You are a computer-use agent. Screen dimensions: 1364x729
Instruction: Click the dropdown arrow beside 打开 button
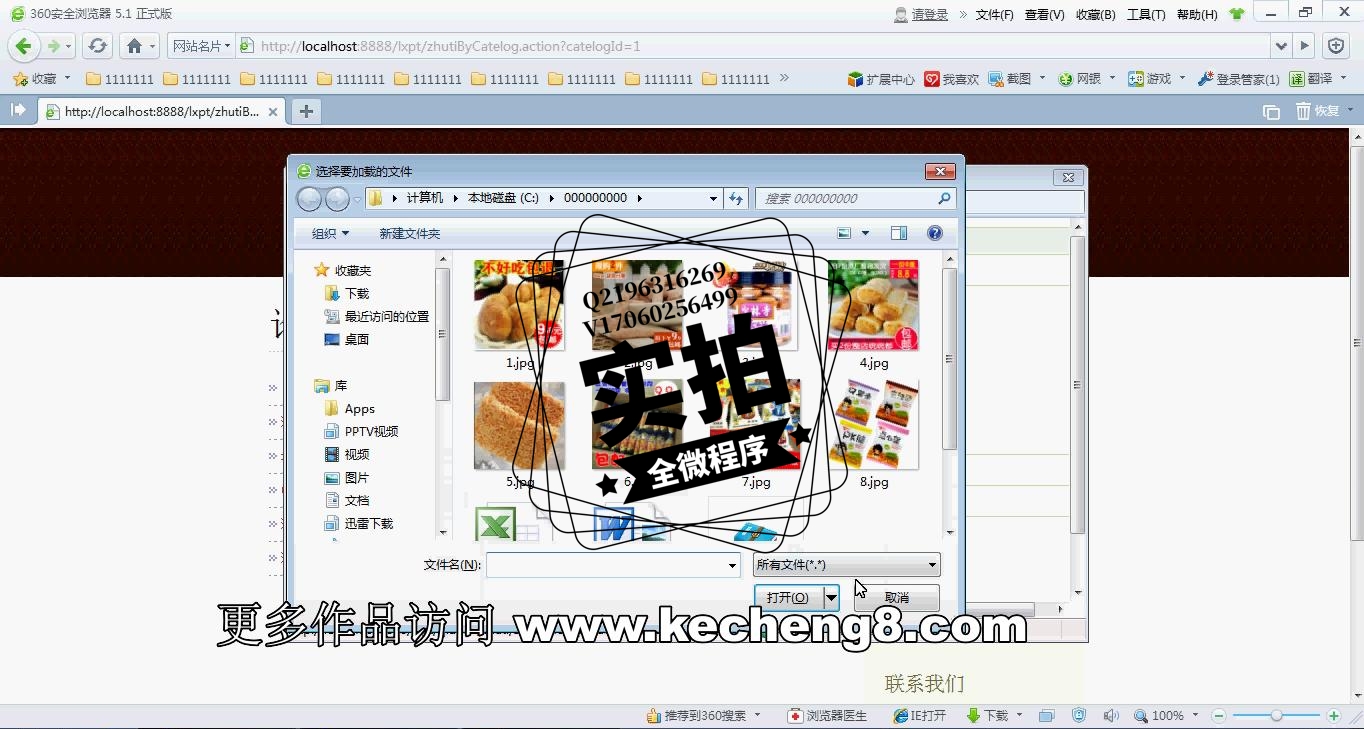point(831,597)
